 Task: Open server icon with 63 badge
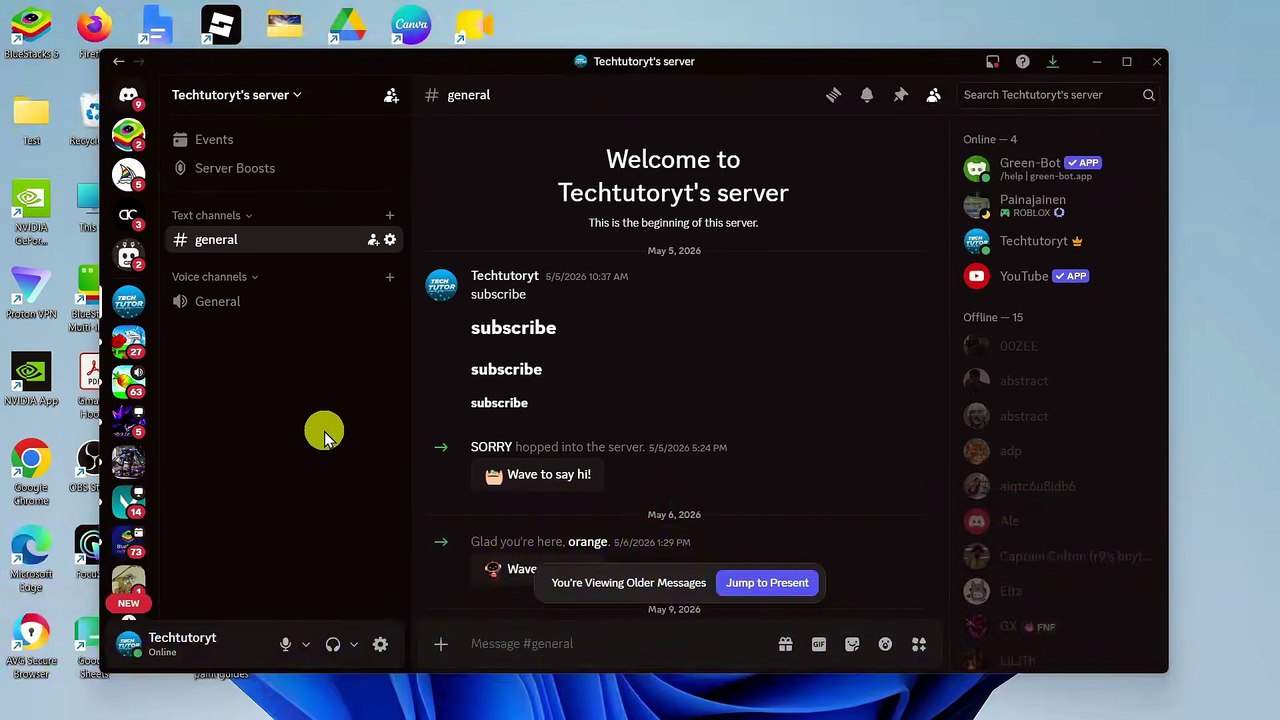[128, 381]
